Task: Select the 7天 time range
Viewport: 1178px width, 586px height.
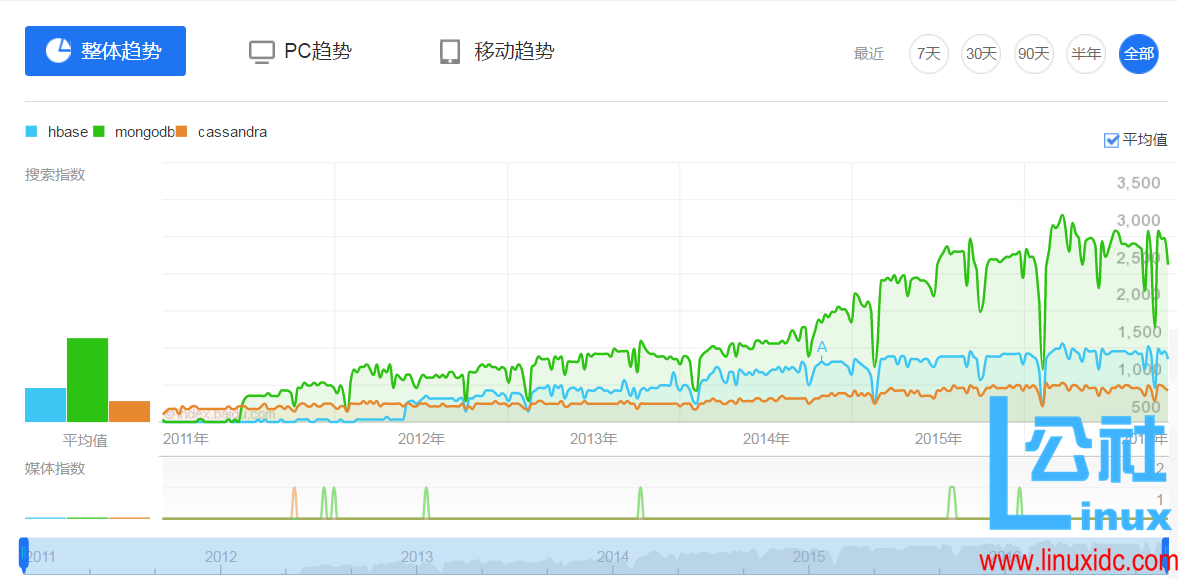Action: (928, 54)
